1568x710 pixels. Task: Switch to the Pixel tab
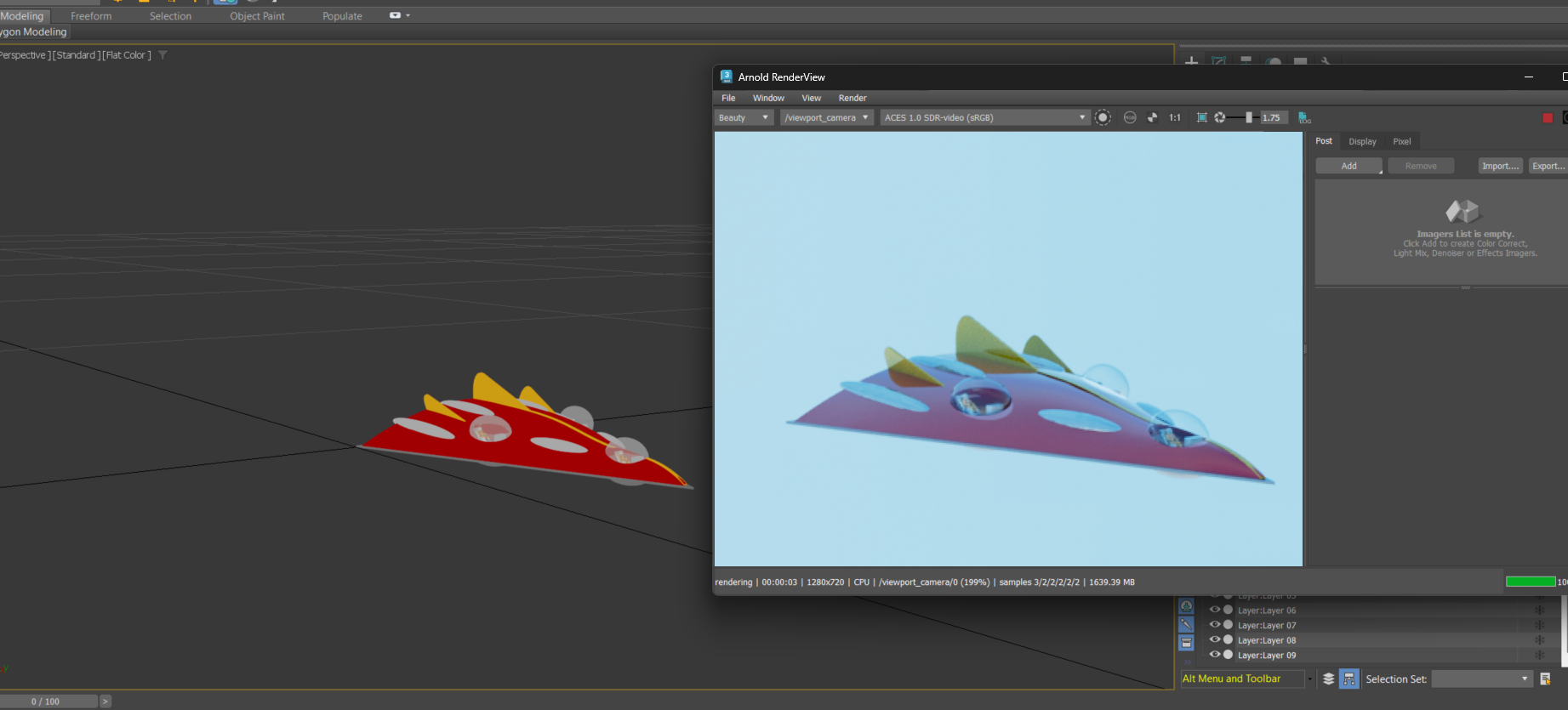coord(1401,141)
